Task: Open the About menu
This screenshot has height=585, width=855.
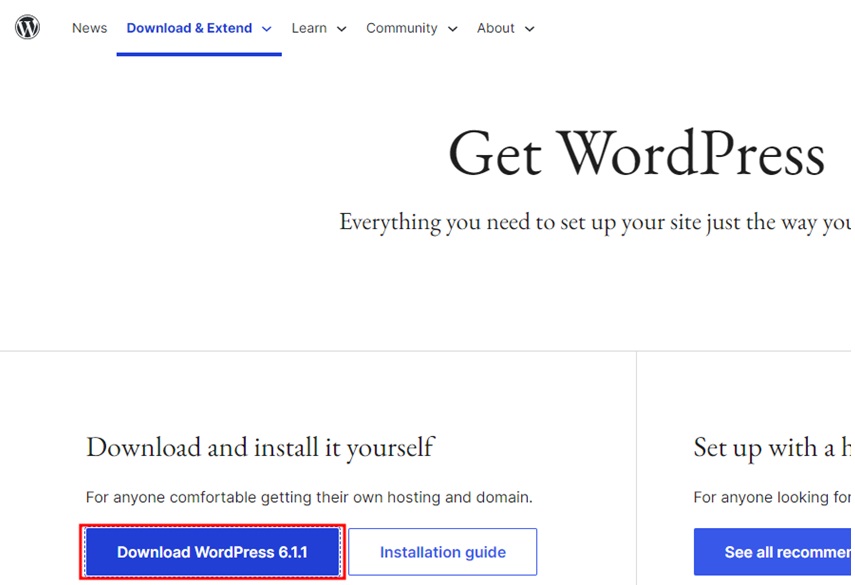Action: click(x=496, y=28)
